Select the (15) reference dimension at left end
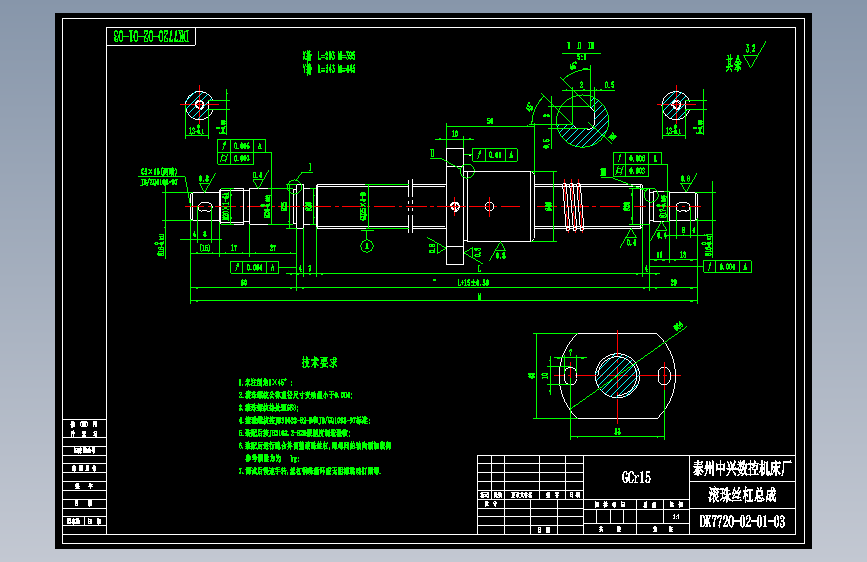Screen dimensions: 867x562 click(x=205, y=248)
